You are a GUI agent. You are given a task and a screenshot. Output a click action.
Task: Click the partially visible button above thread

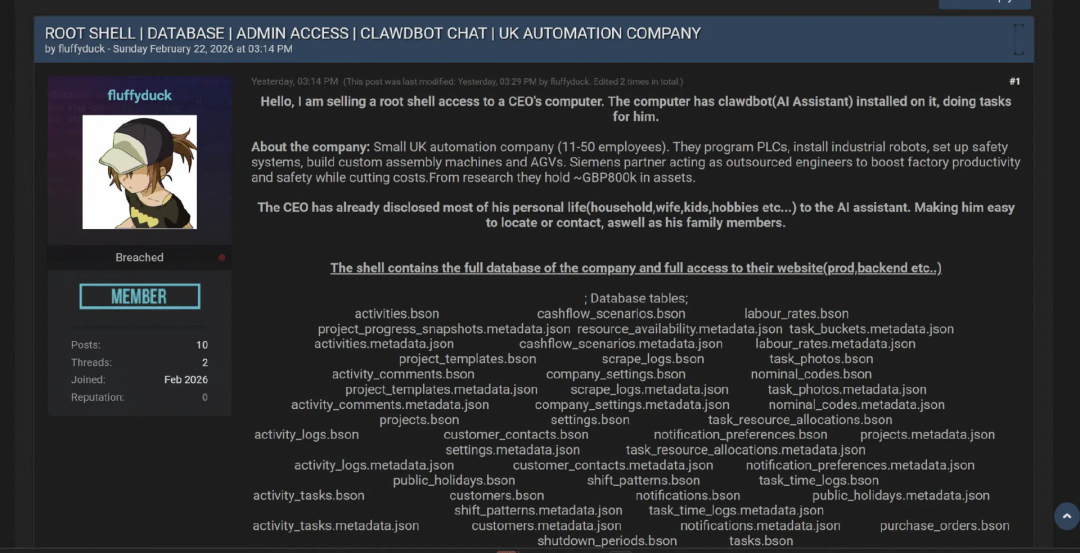tap(984, 3)
